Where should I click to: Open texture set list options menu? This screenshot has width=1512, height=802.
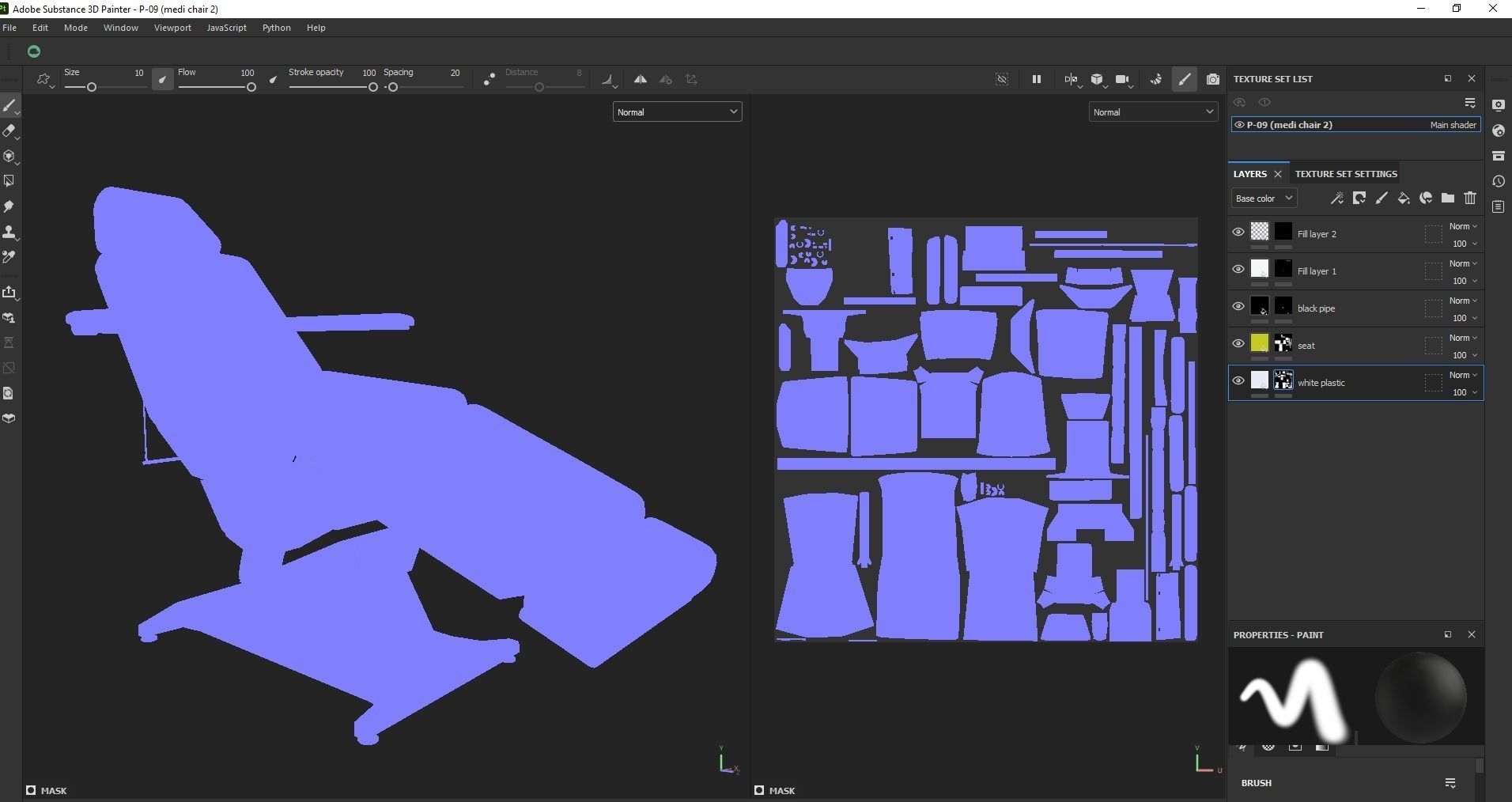1470,103
